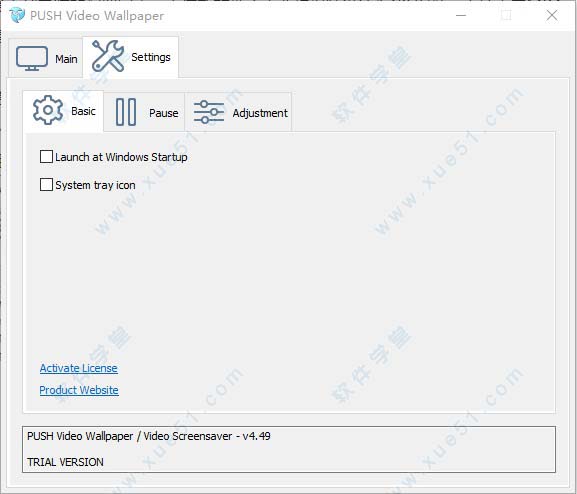Open the Activate License link
The image size is (577, 494).
[79, 368]
